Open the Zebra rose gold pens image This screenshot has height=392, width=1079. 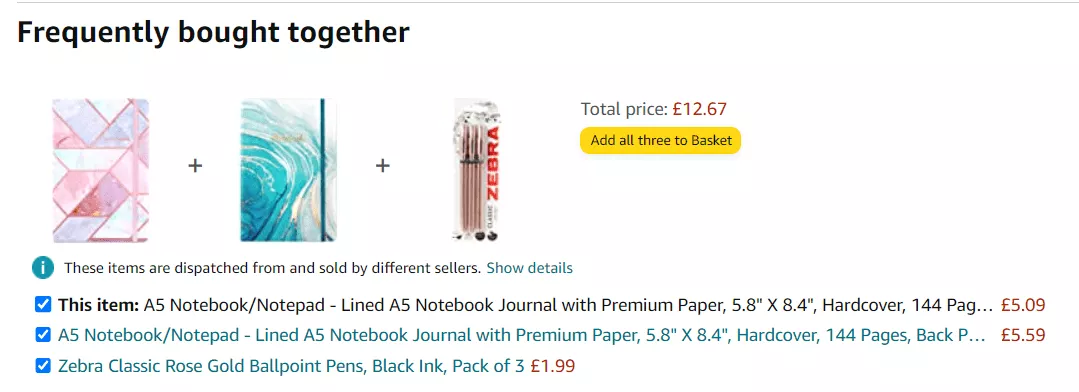pos(477,170)
